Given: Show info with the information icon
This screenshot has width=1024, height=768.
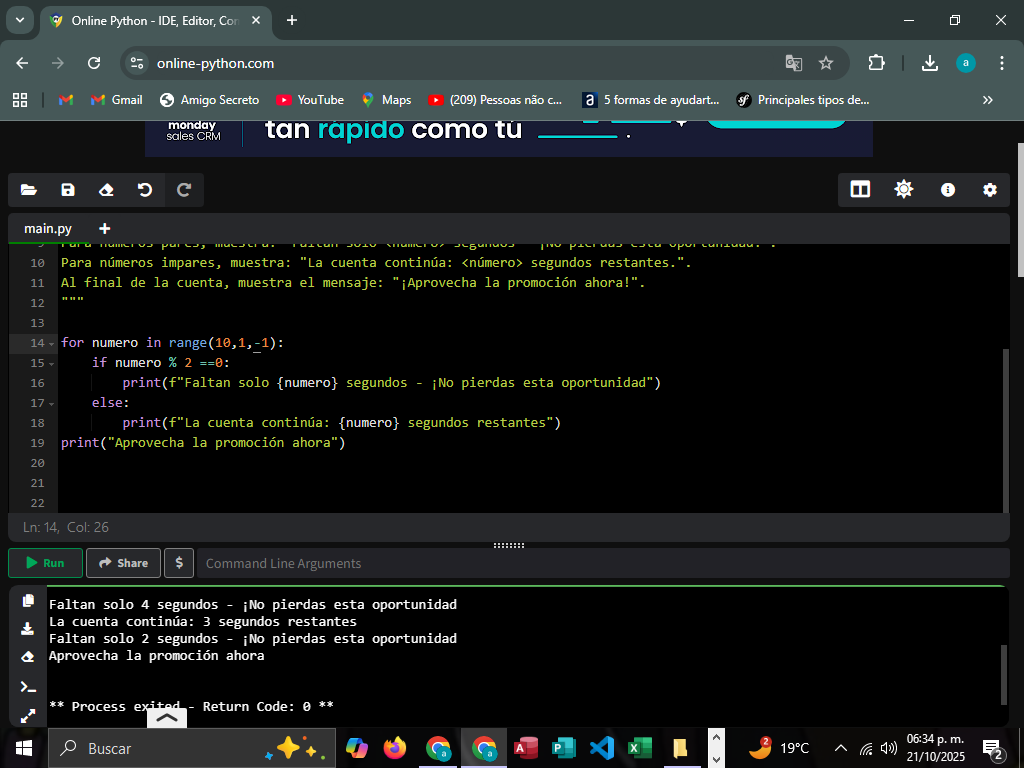Looking at the screenshot, I should tap(947, 190).
